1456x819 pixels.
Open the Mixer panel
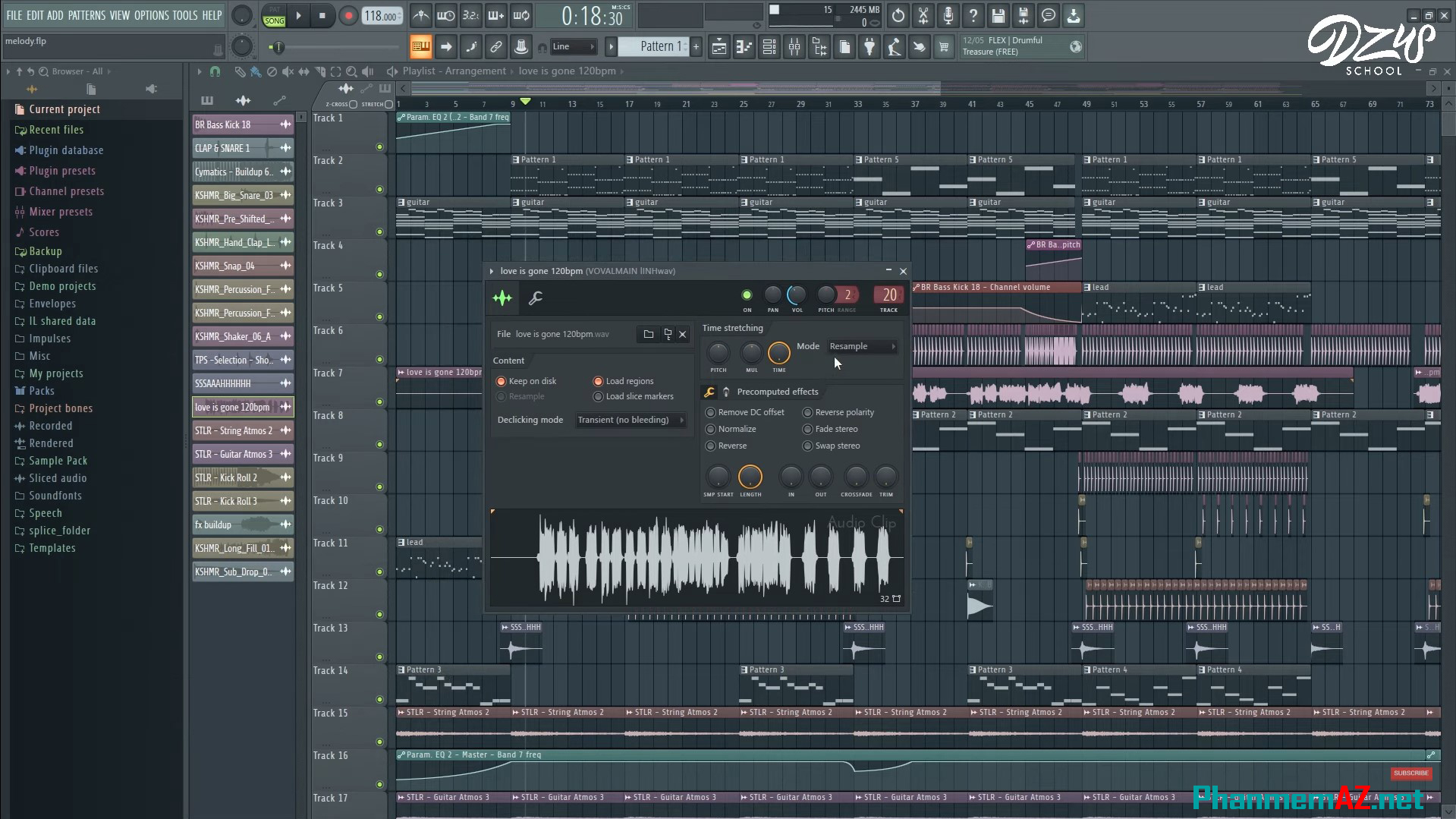794,46
